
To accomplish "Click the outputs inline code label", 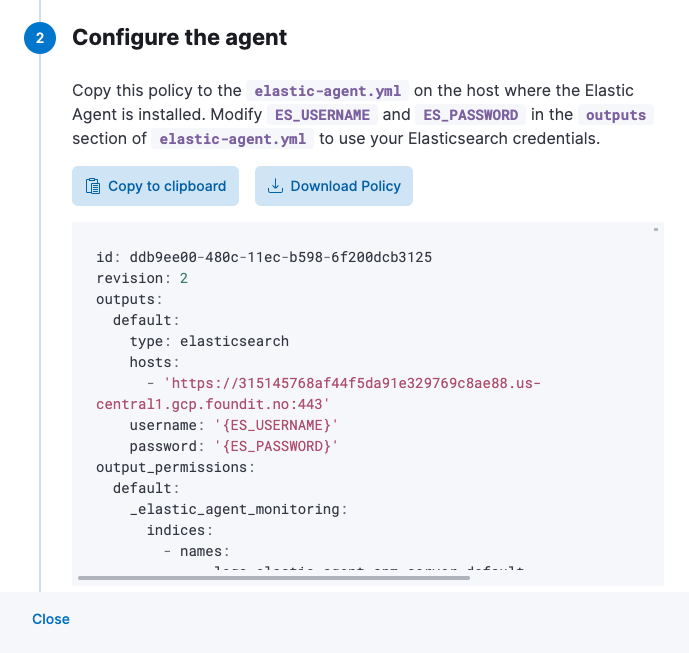I will [x=615, y=115].
